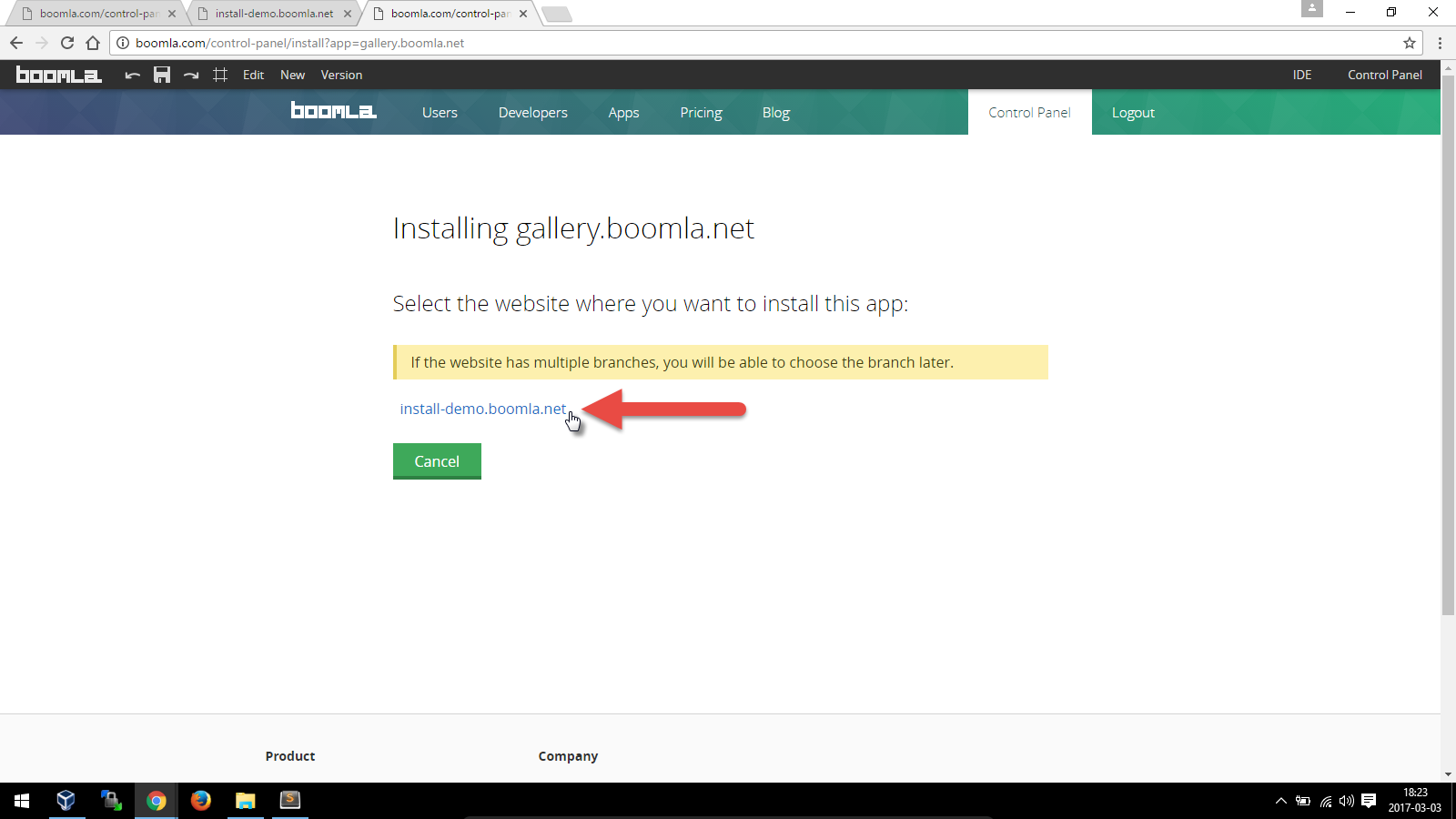Go to the browser home page icon
The height and width of the screenshot is (819, 1456).
(93, 43)
